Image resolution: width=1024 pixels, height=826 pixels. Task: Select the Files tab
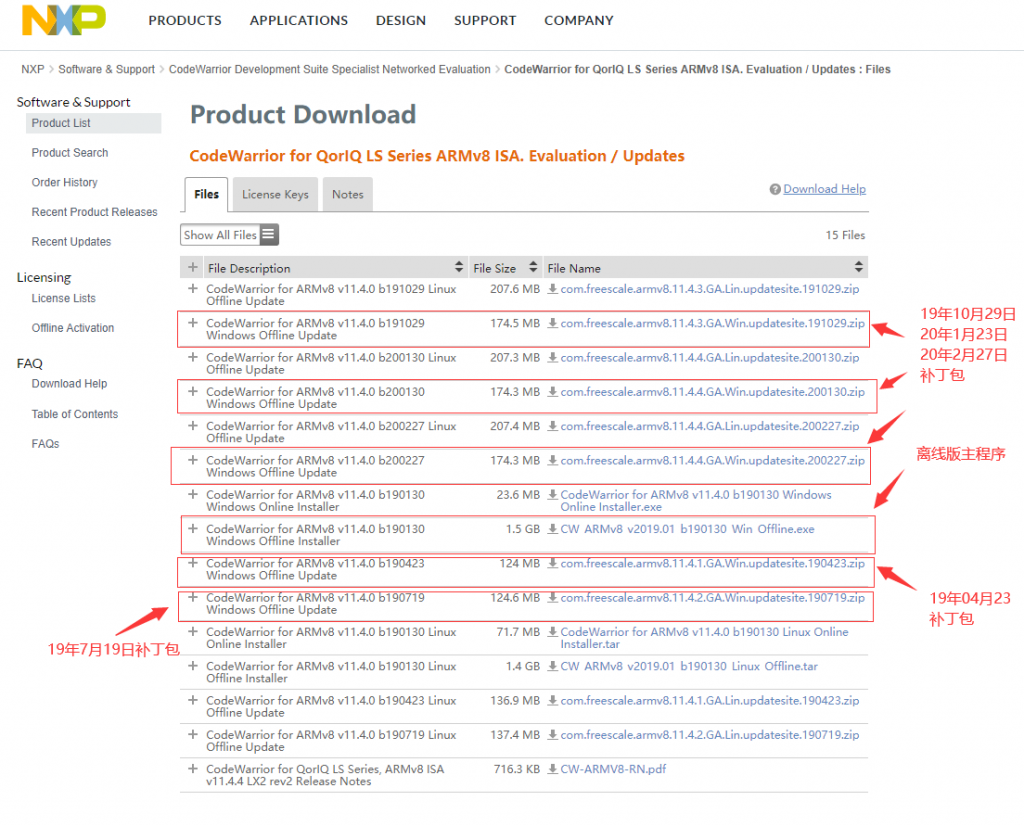[x=206, y=195]
